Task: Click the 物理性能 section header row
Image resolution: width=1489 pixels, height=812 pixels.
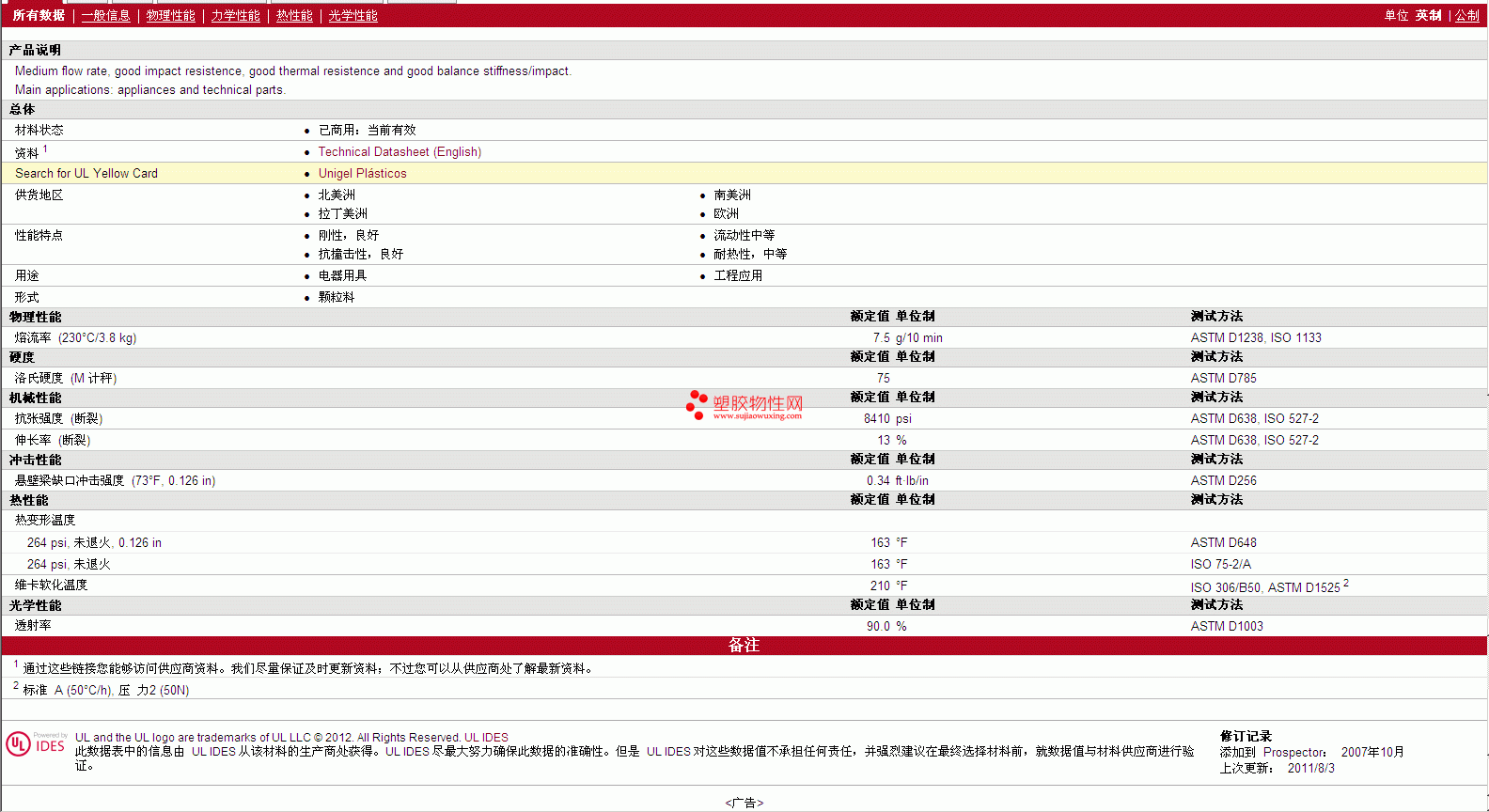Action: tap(744, 317)
